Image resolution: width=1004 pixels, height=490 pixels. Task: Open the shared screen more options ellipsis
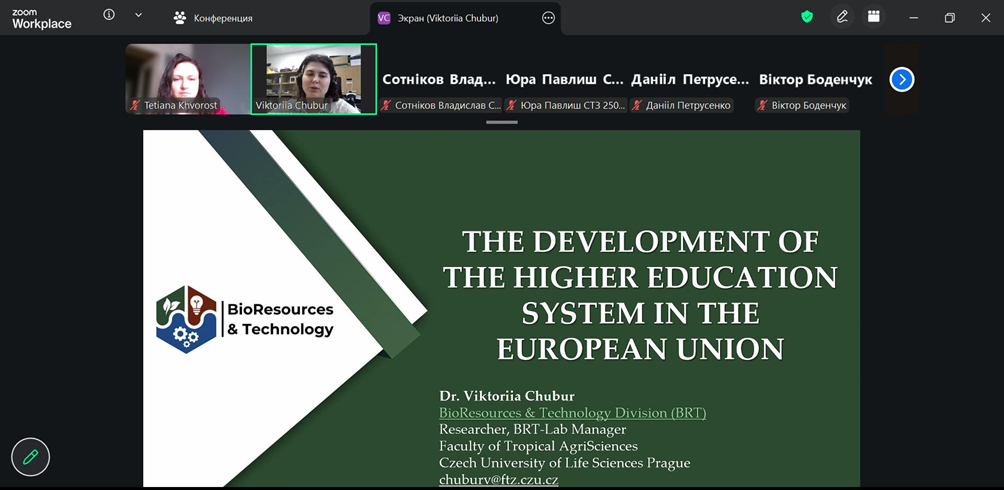[548, 18]
